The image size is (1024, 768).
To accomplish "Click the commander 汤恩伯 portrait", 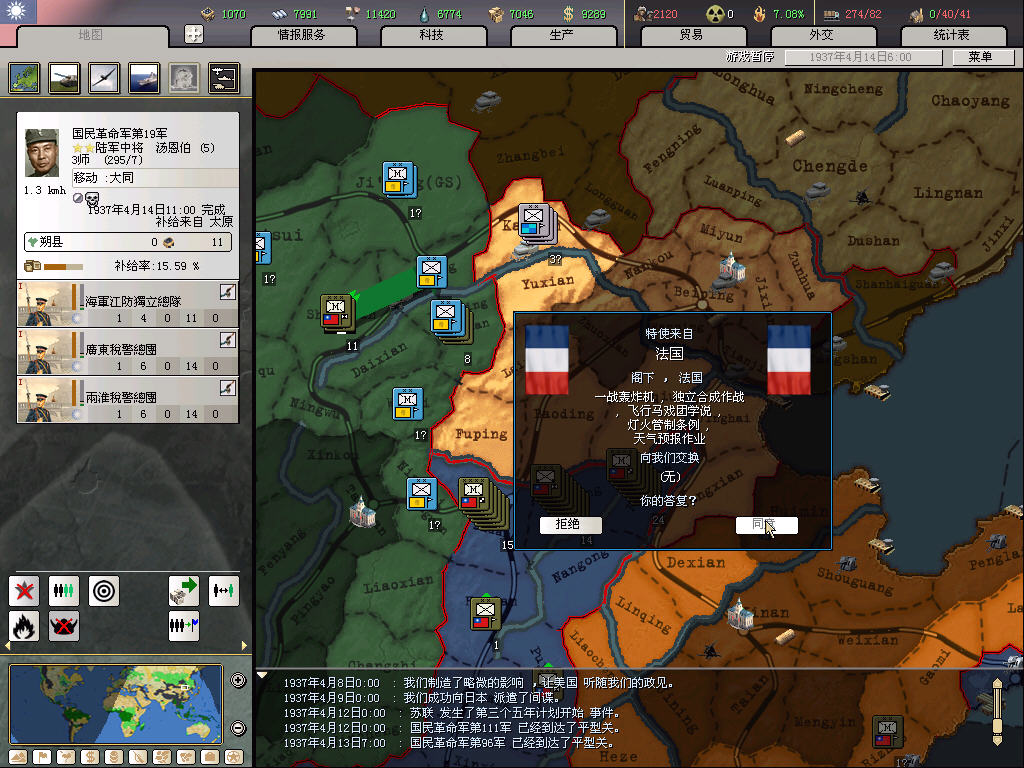I will click(42, 153).
